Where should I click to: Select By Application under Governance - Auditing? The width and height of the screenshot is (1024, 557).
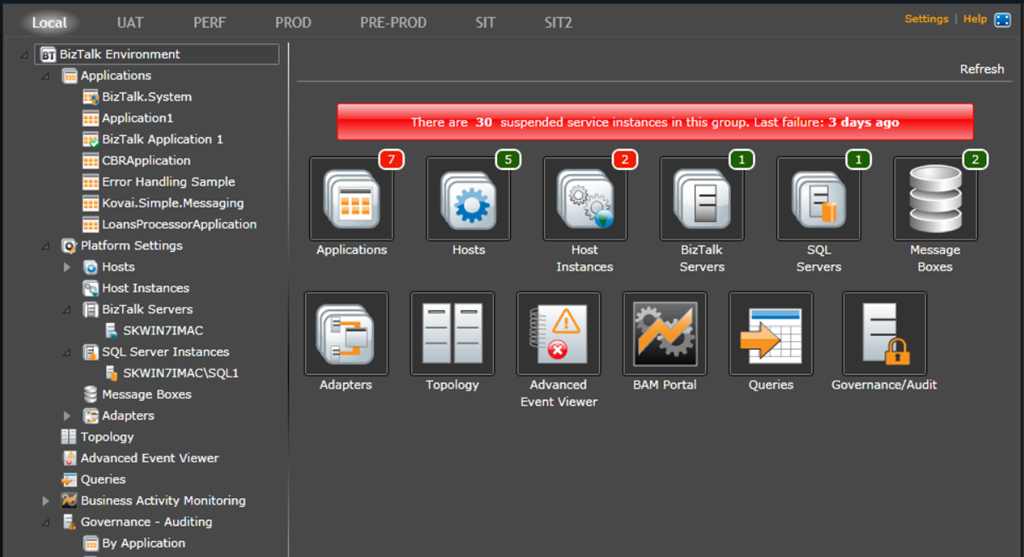click(143, 543)
